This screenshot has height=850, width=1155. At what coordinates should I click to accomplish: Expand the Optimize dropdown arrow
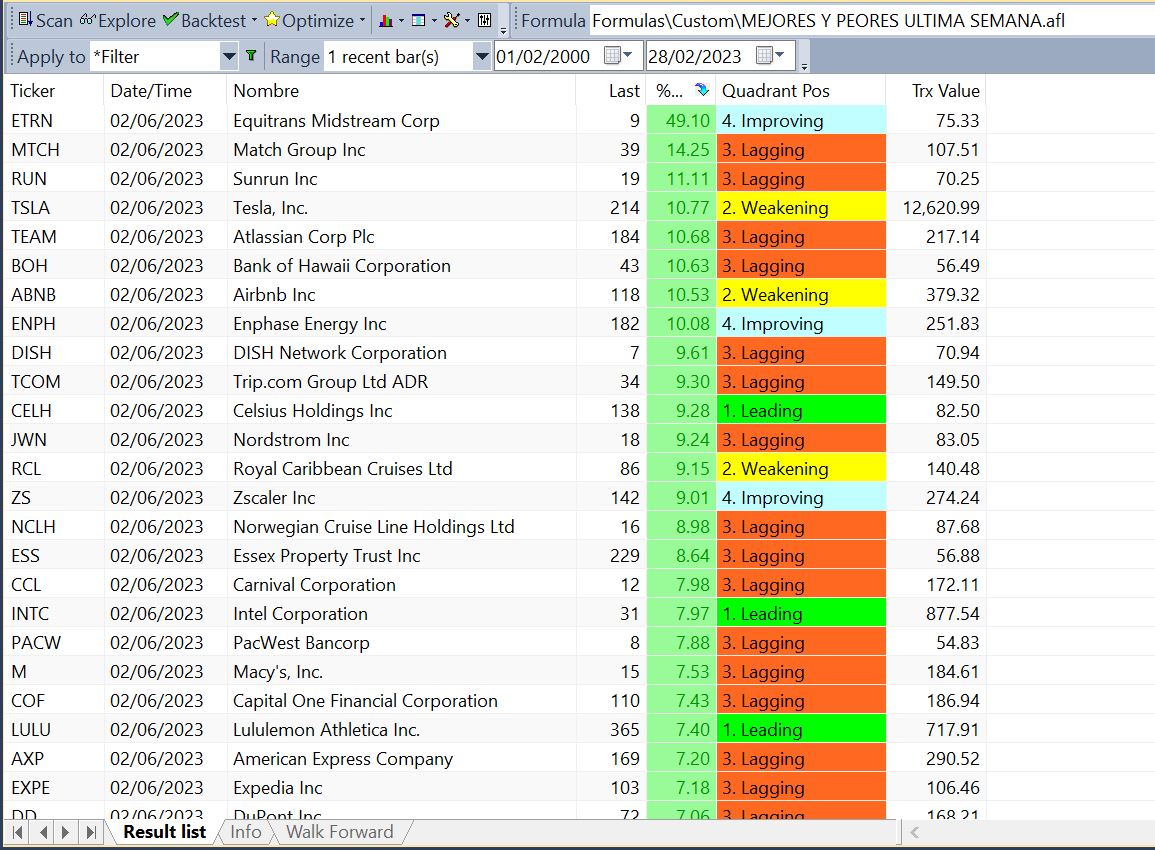pyautogui.click(x=362, y=21)
